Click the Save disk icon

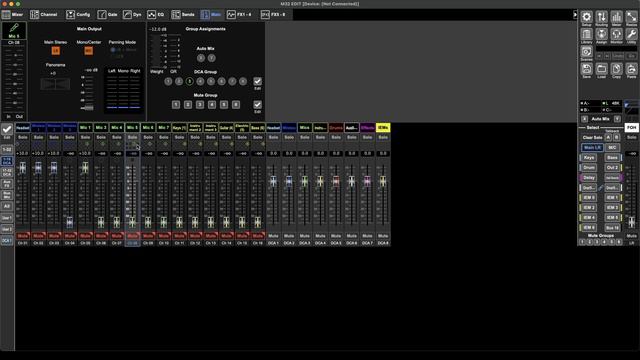[x=587, y=69]
